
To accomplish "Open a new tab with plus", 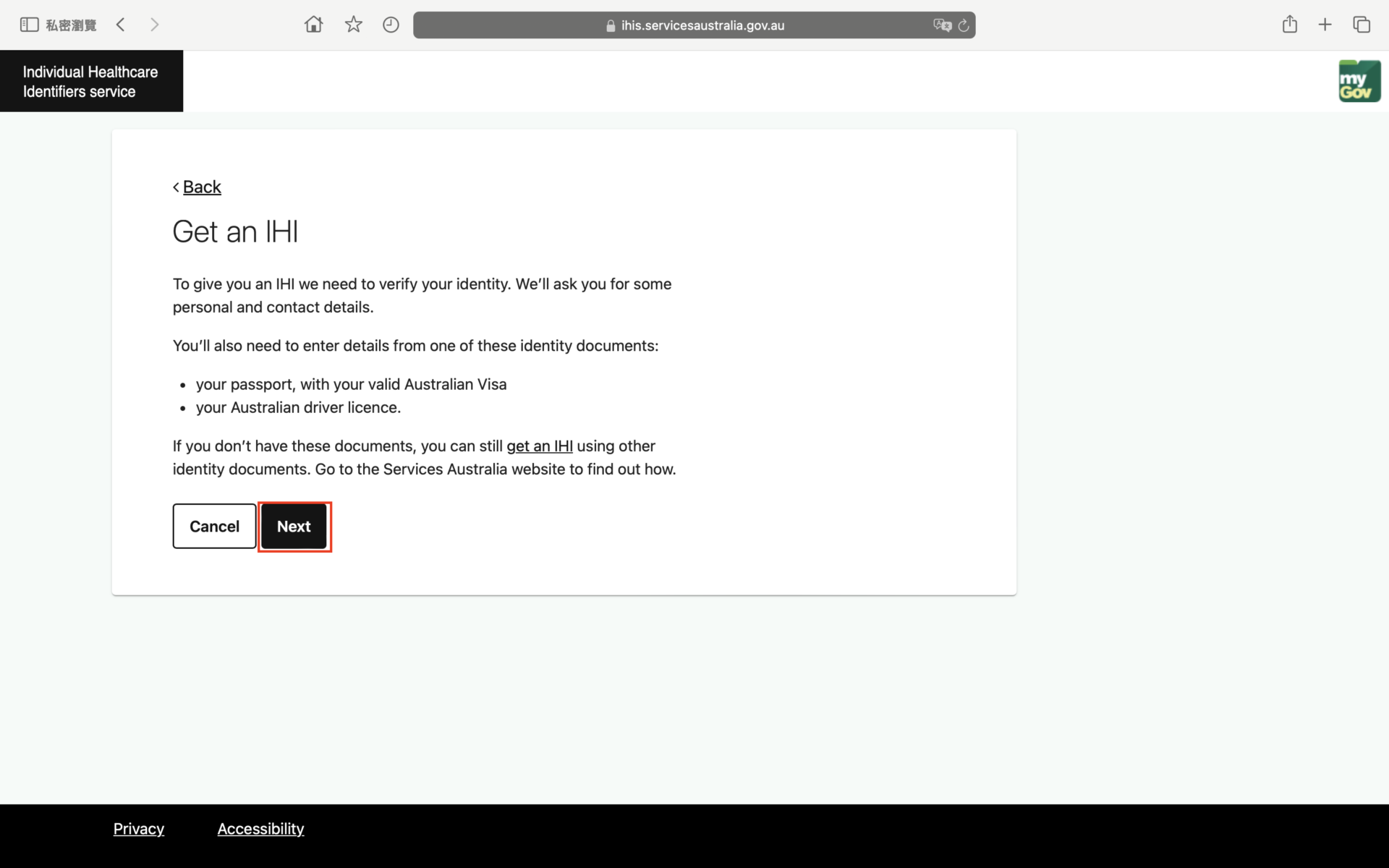I will [1325, 25].
